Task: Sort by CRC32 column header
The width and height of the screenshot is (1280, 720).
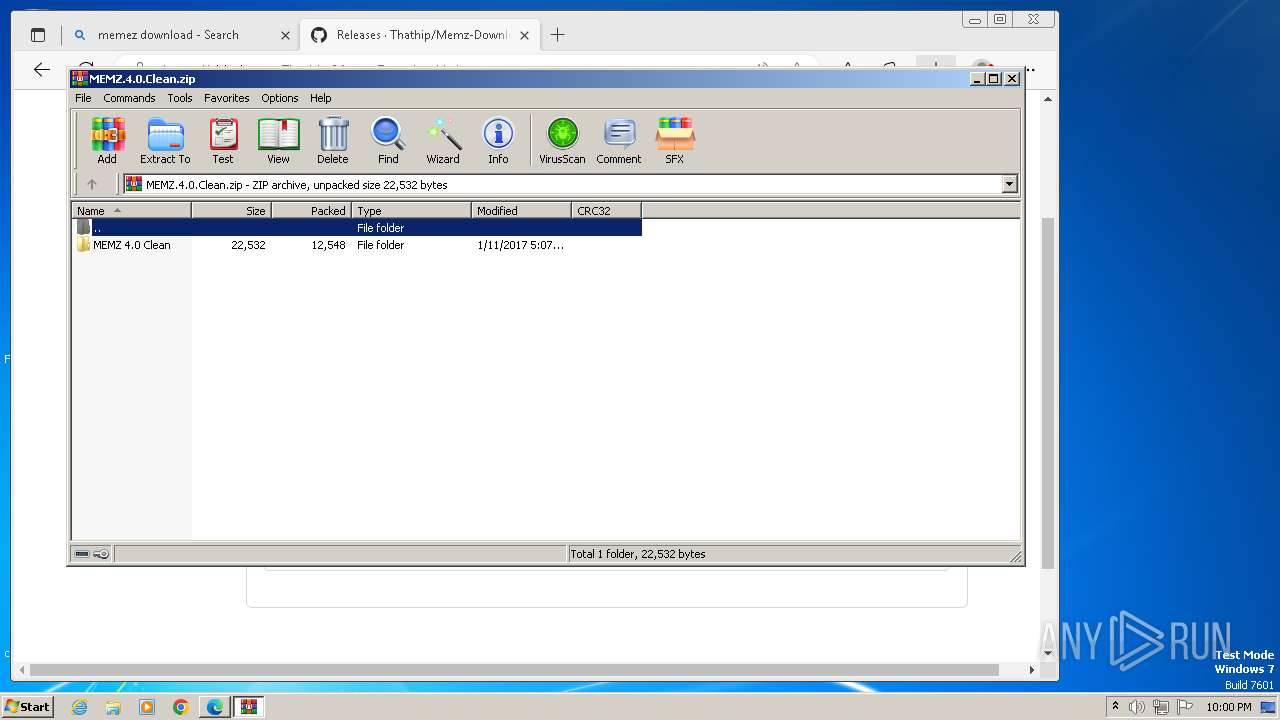Action: tap(606, 211)
